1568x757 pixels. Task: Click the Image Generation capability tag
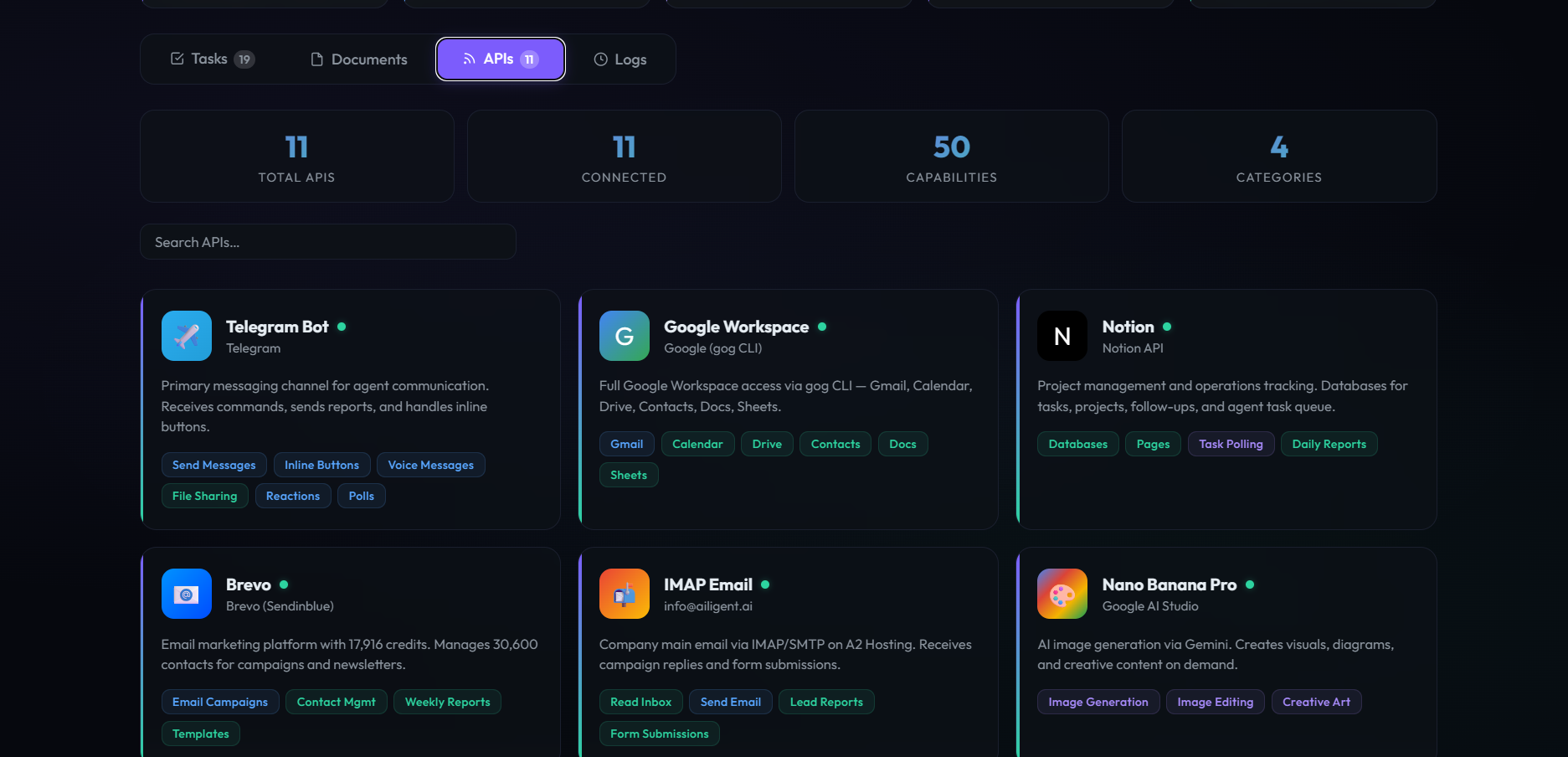(x=1098, y=702)
